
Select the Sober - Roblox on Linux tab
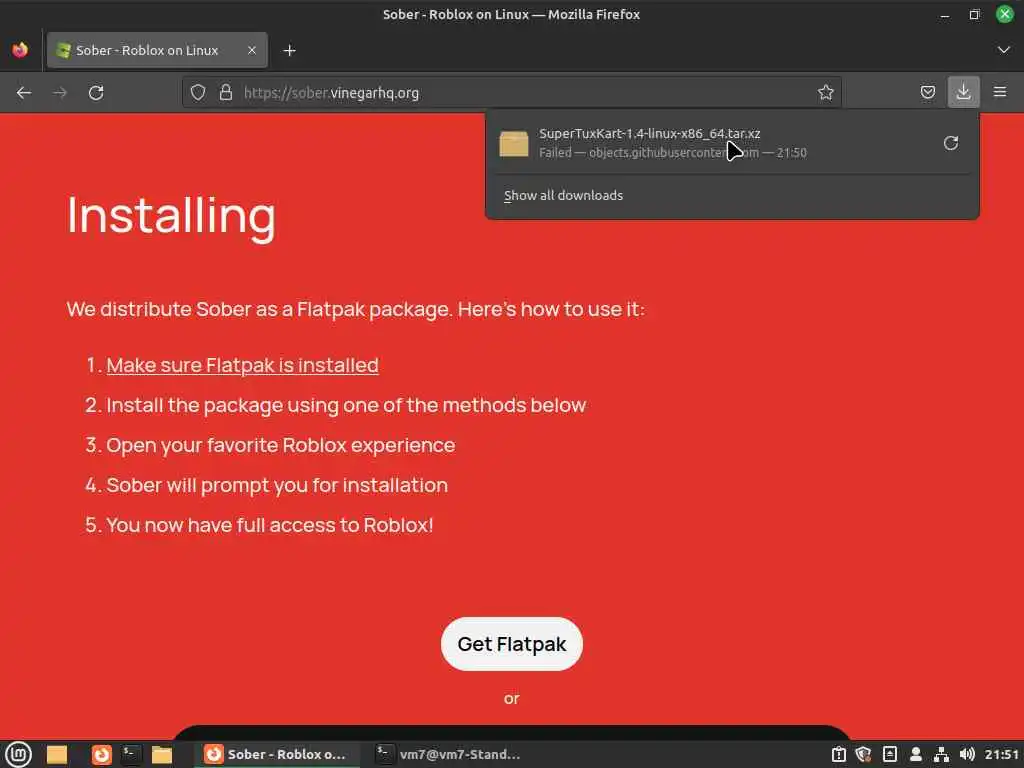157,50
